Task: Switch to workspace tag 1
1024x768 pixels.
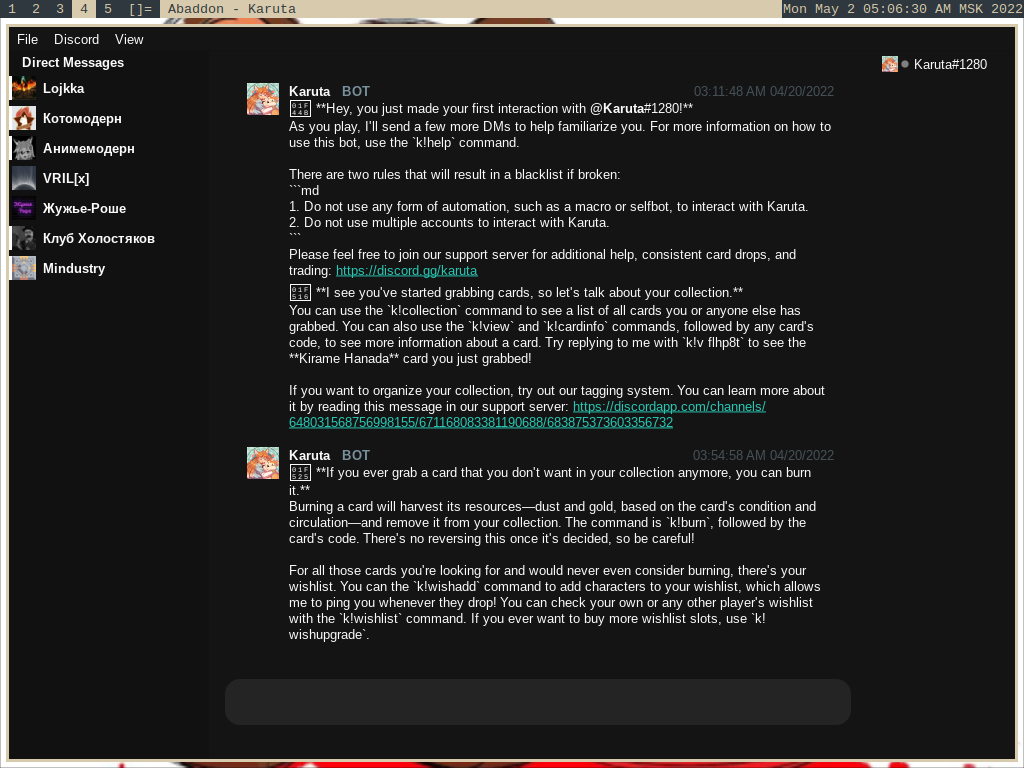Action: click(12, 8)
